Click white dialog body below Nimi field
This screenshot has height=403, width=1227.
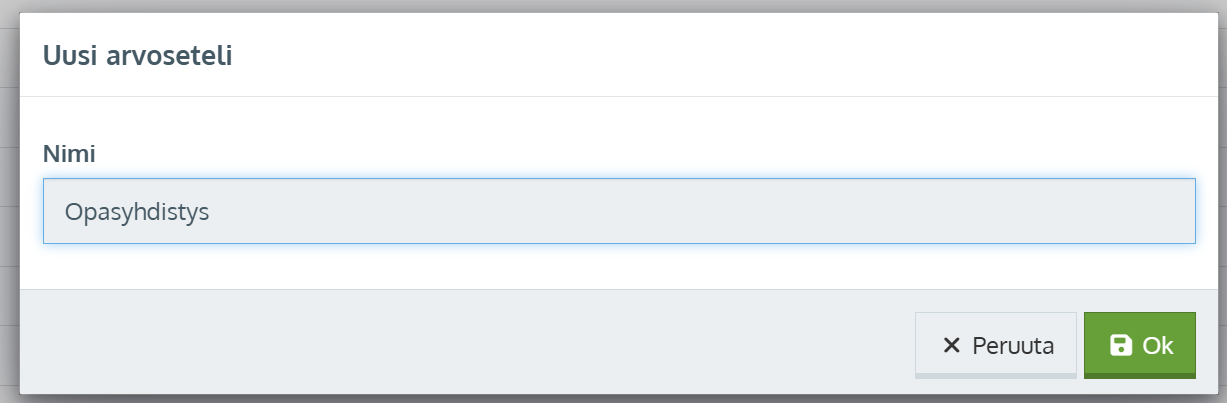[x=600, y=266]
